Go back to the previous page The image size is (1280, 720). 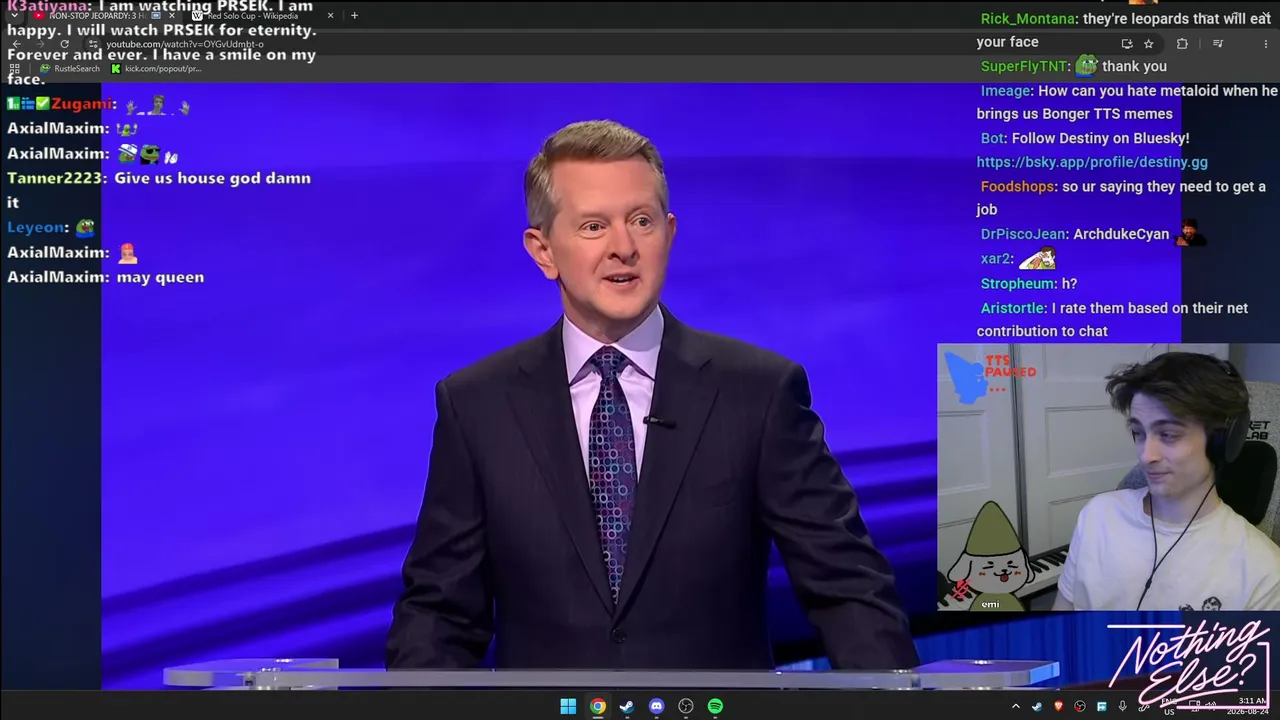click(16, 44)
